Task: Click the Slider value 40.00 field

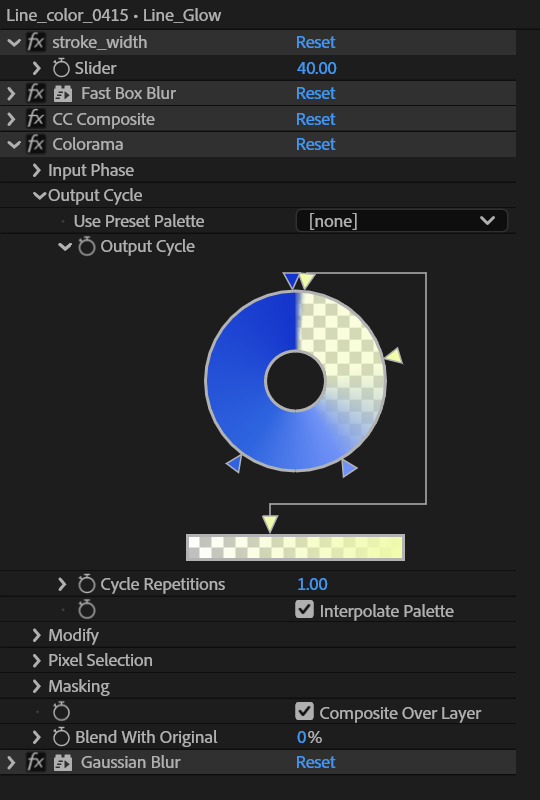Action: [x=316, y=68]
